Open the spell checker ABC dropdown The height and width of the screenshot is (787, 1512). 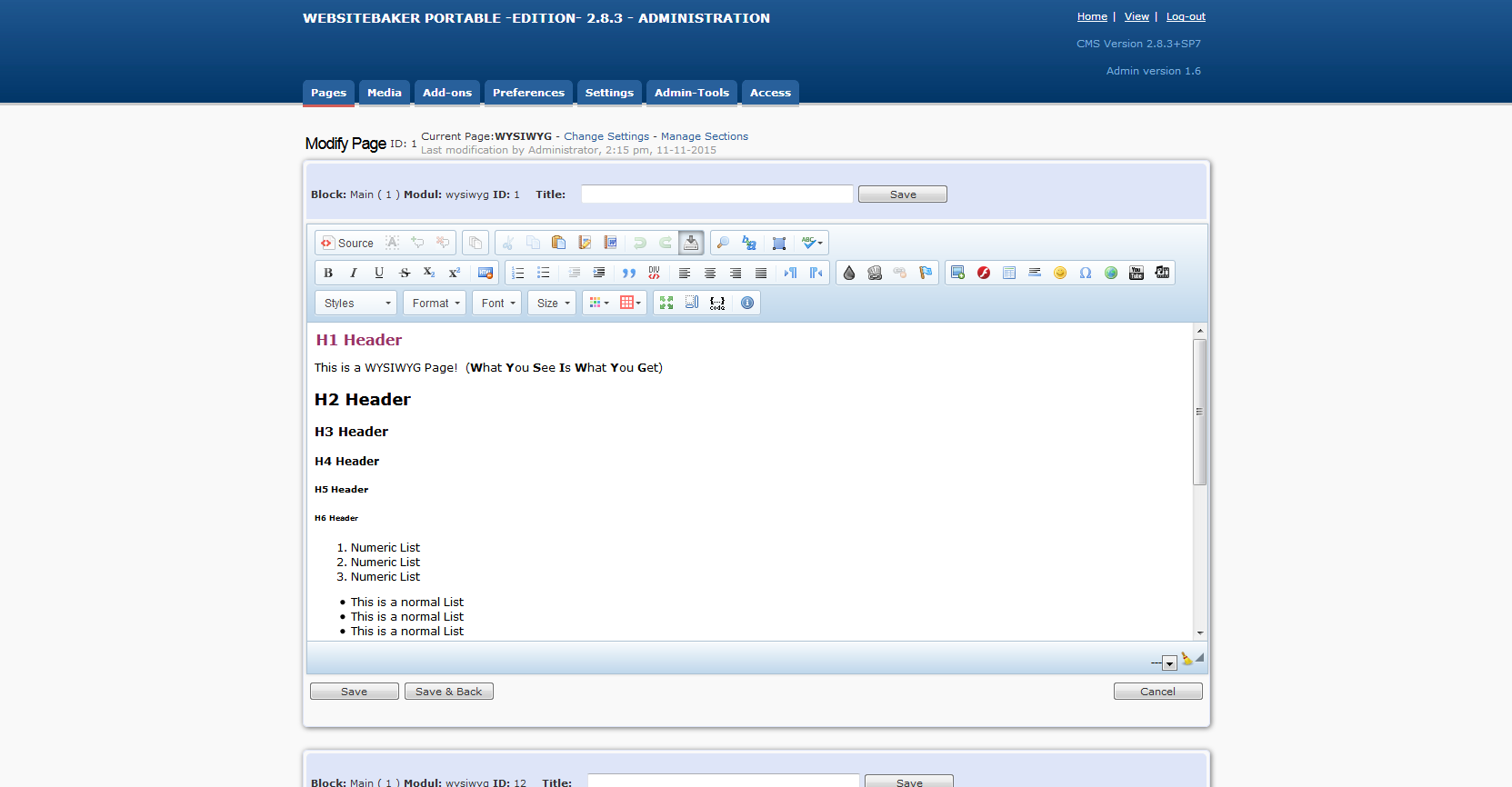click(x=812, y=243)
